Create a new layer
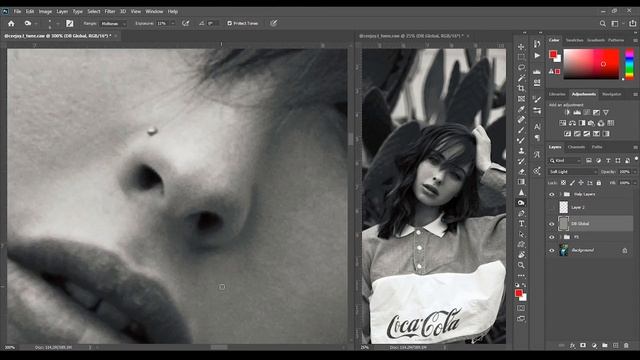Screen dimensions: 640x360 (616, 345)
